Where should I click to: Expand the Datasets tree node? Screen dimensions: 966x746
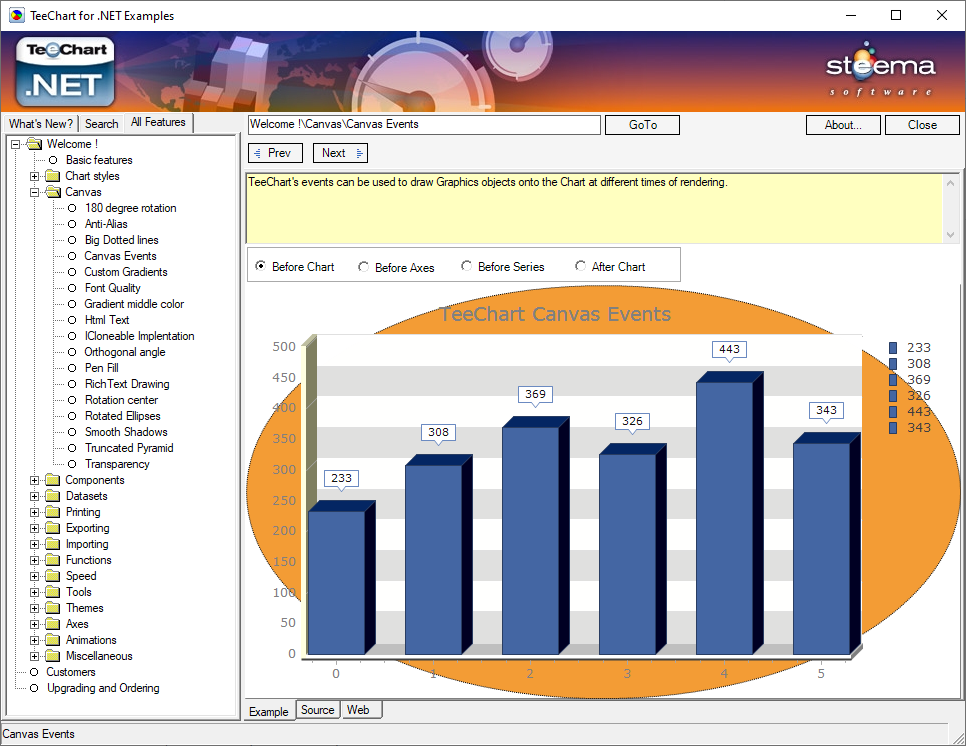(34, 497)
